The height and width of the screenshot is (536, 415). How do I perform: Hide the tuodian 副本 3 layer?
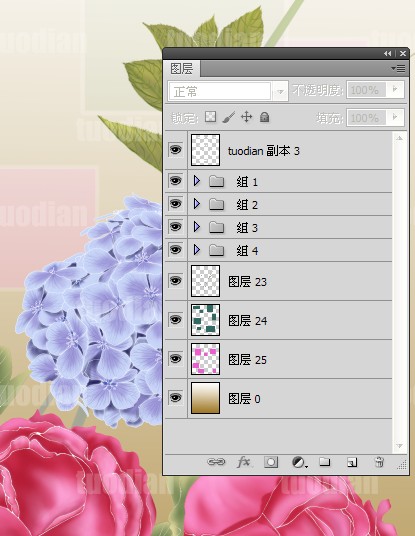(x=176, y=150)
